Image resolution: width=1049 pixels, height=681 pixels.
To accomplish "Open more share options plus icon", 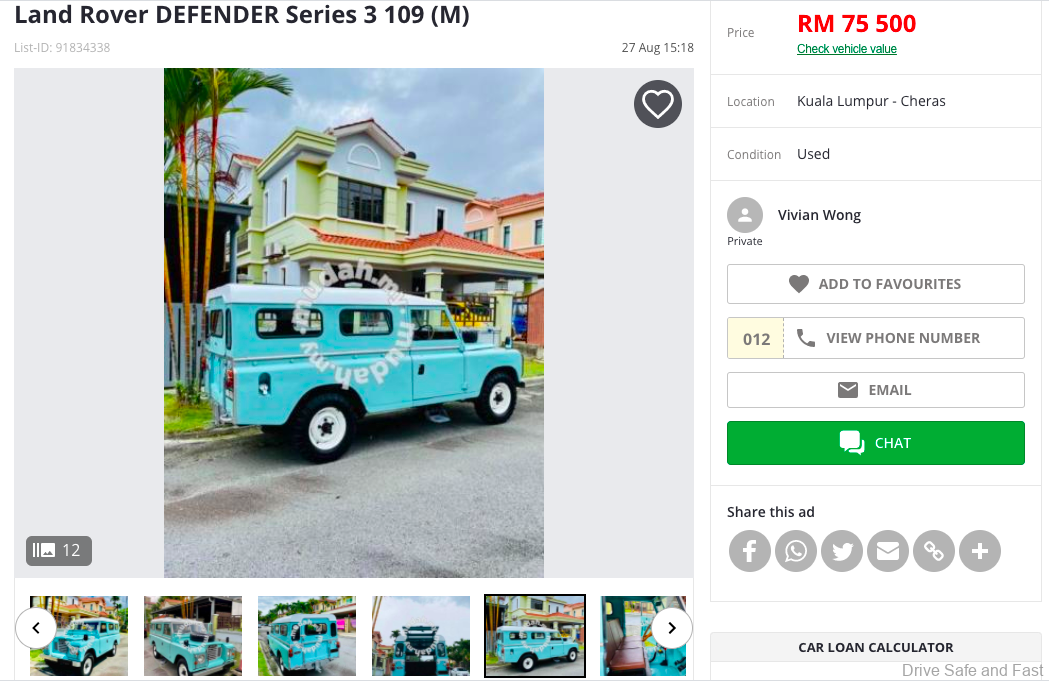I will (979, 551).
